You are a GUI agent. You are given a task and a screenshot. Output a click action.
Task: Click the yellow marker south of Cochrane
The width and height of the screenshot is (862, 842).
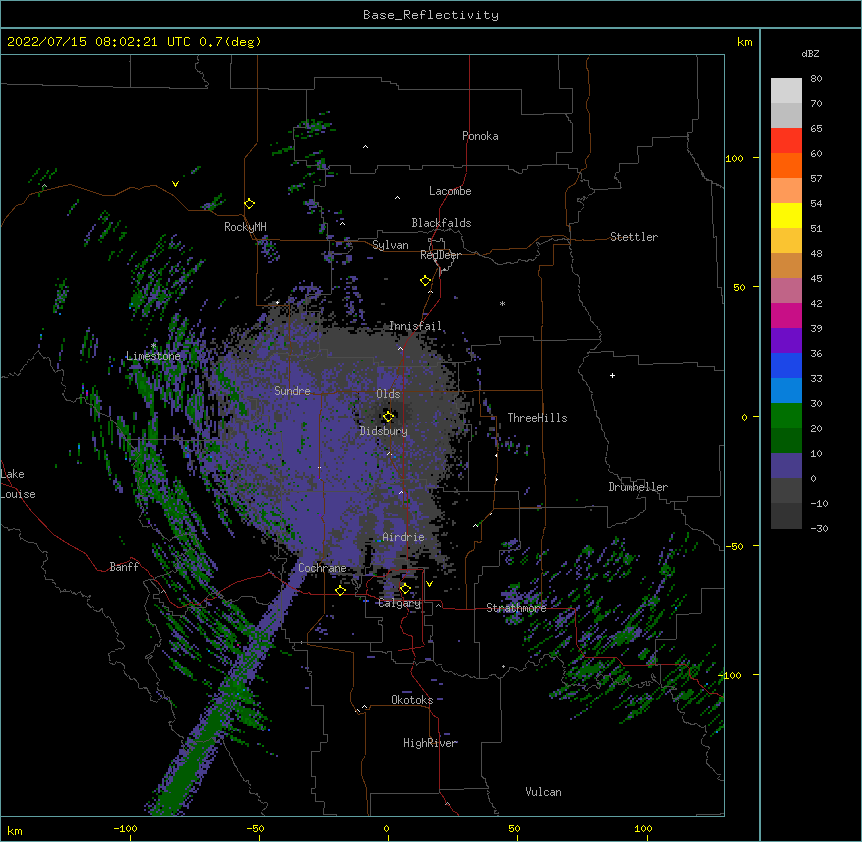point(340,590)
